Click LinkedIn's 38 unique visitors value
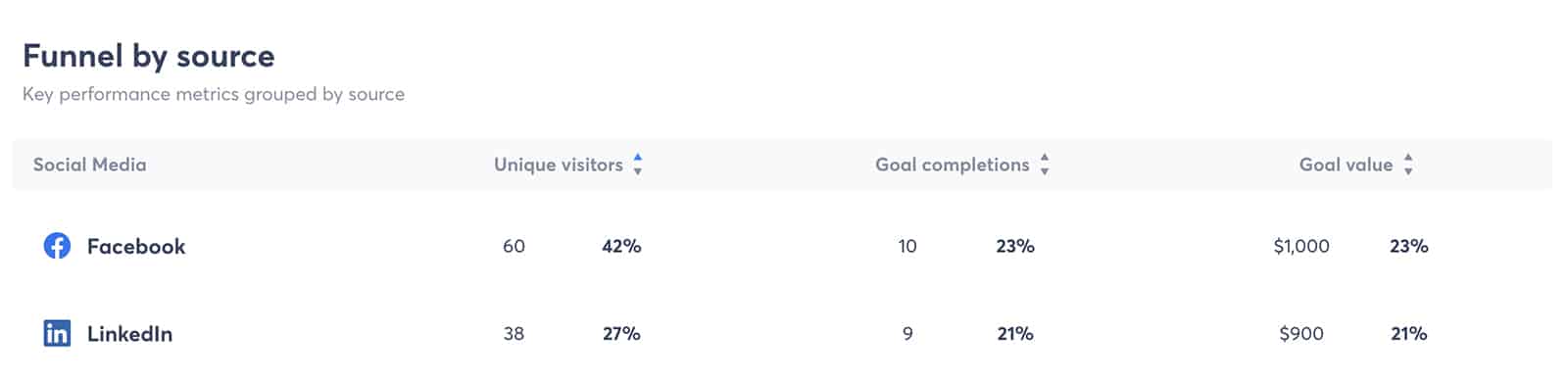This screenshot has width=1568, height=381. click(514, 333)
